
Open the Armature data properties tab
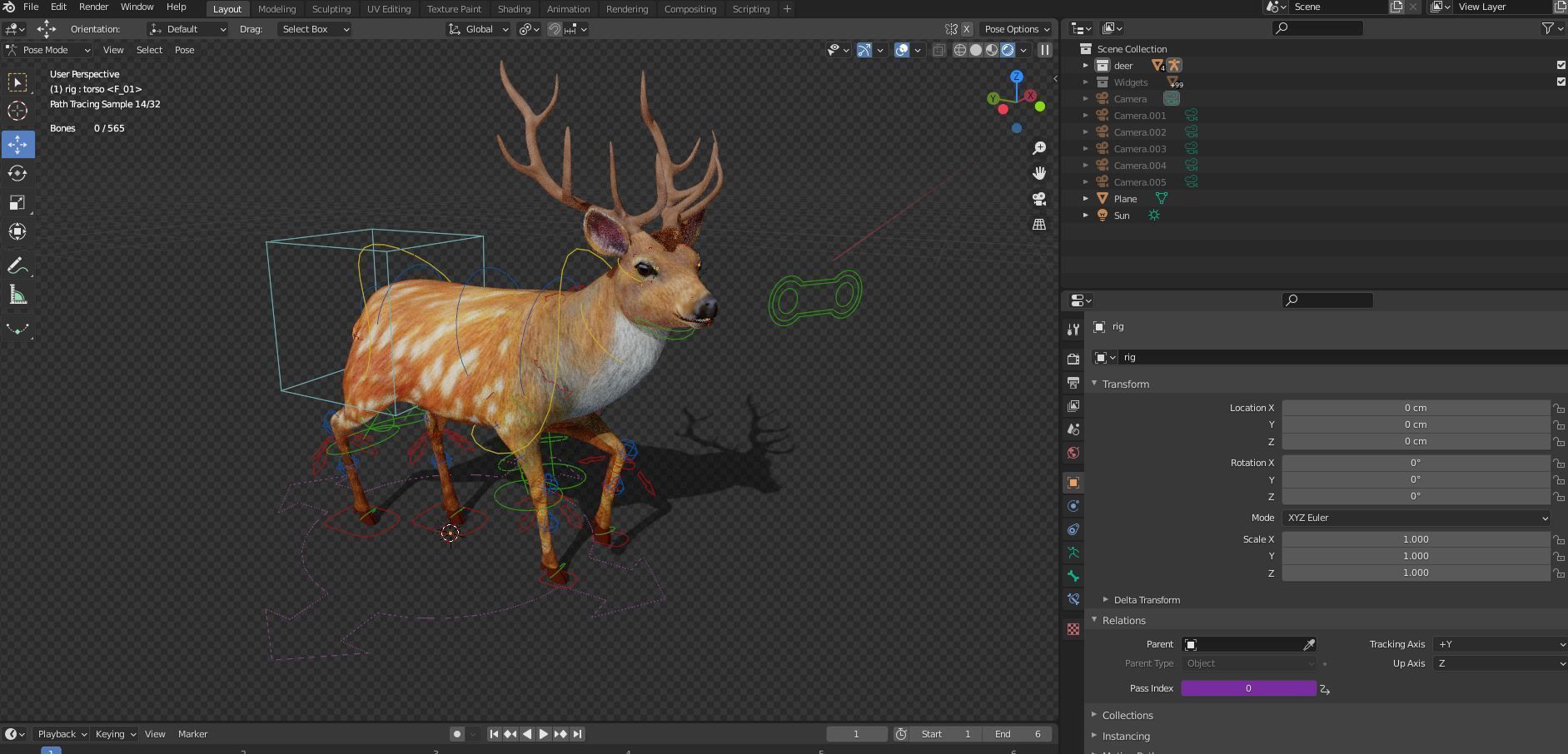click(1073, 553)
